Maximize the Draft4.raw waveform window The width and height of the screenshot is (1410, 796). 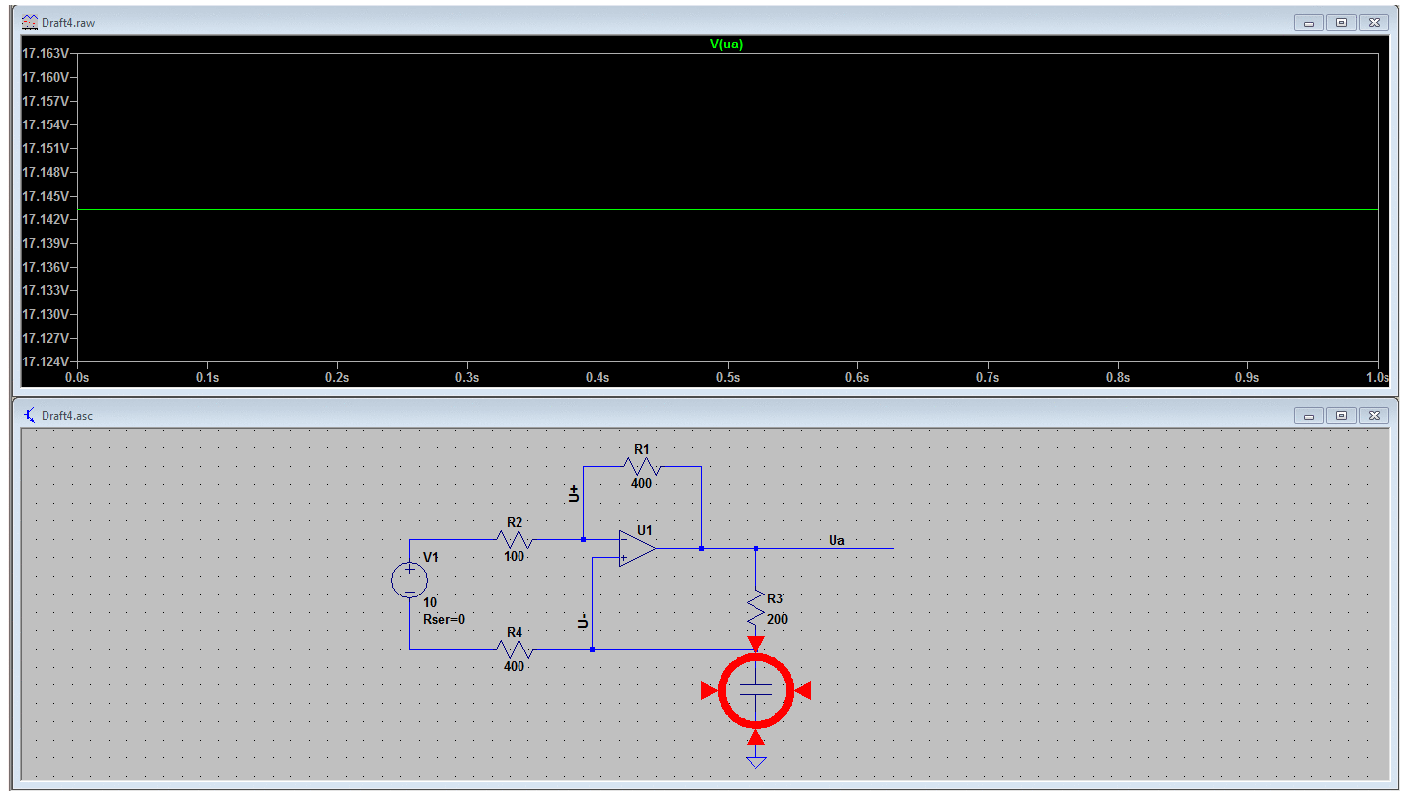click(x=1342, y=21)
